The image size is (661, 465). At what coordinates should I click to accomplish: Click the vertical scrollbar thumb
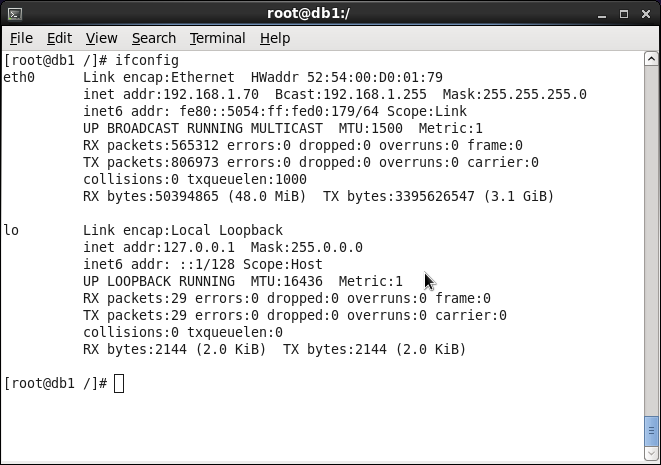click(x=651, y=430)
